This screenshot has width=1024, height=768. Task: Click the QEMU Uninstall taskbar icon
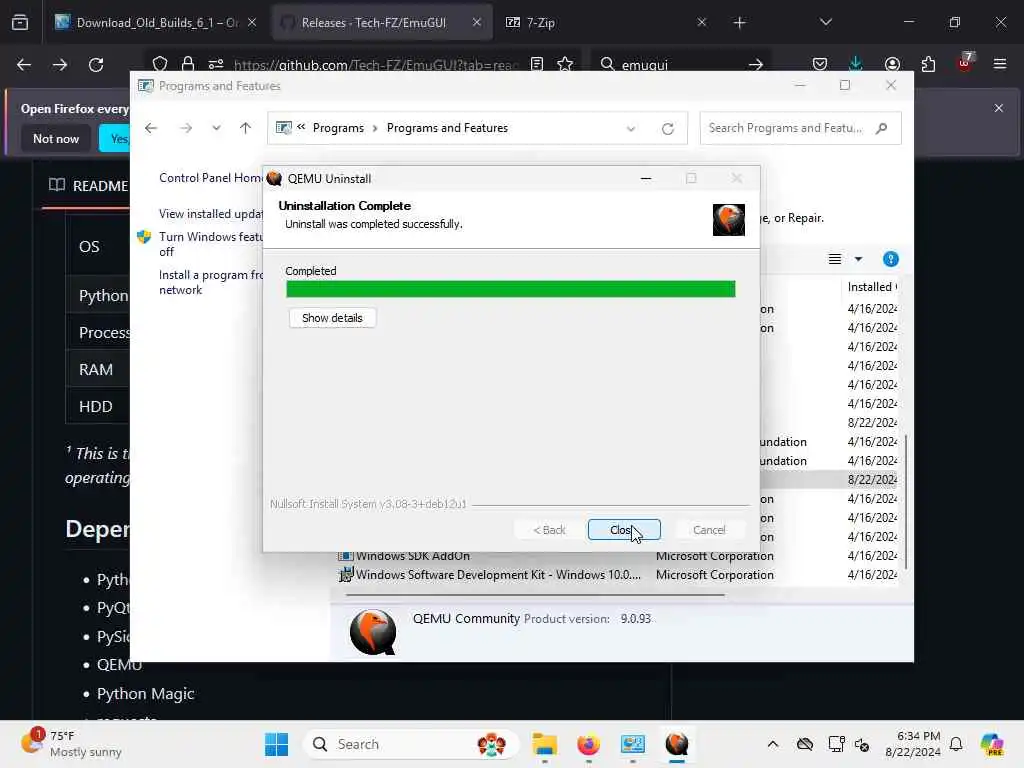(677, 744)
